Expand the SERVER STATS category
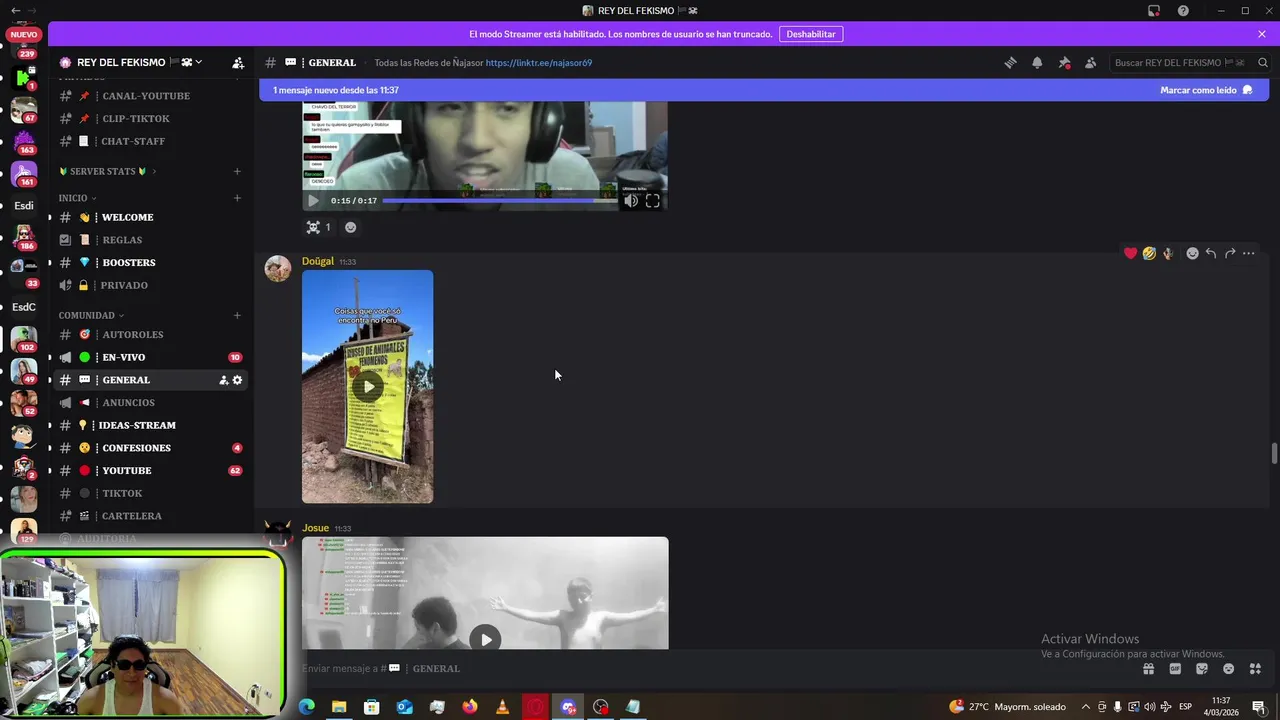Screen dimensions: 1280x720 coord(107,171)
